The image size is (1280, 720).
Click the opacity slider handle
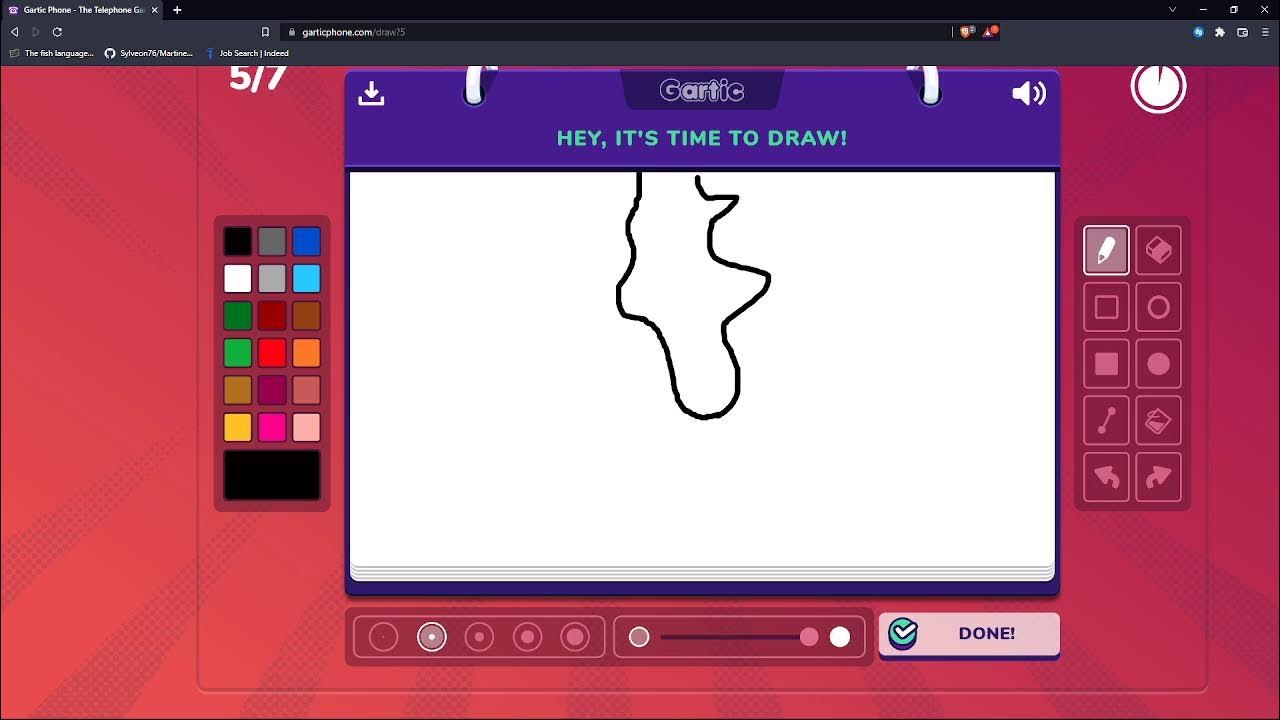(809, 637)
